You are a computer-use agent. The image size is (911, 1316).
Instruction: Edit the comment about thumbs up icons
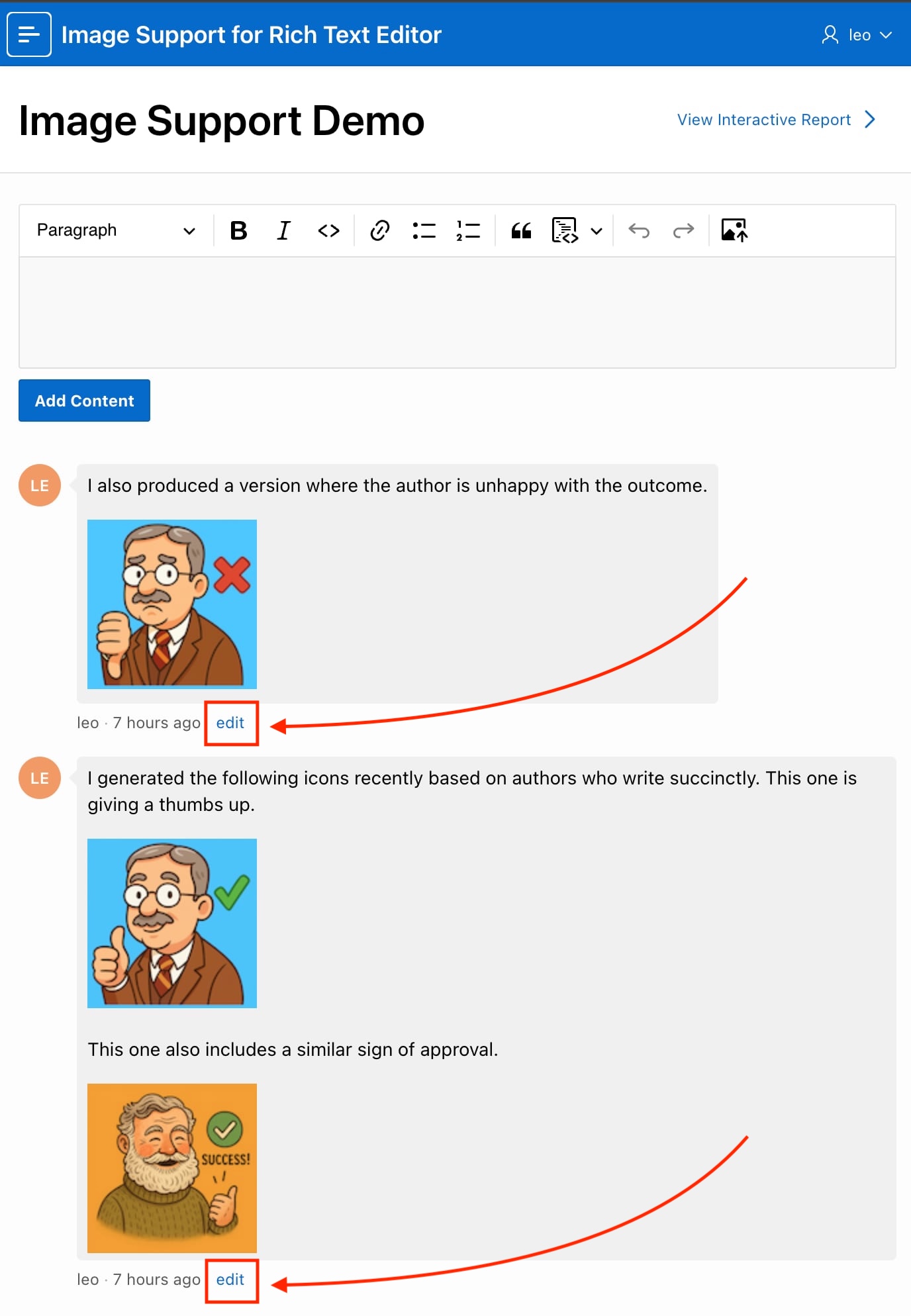(x=230, y=1280)
